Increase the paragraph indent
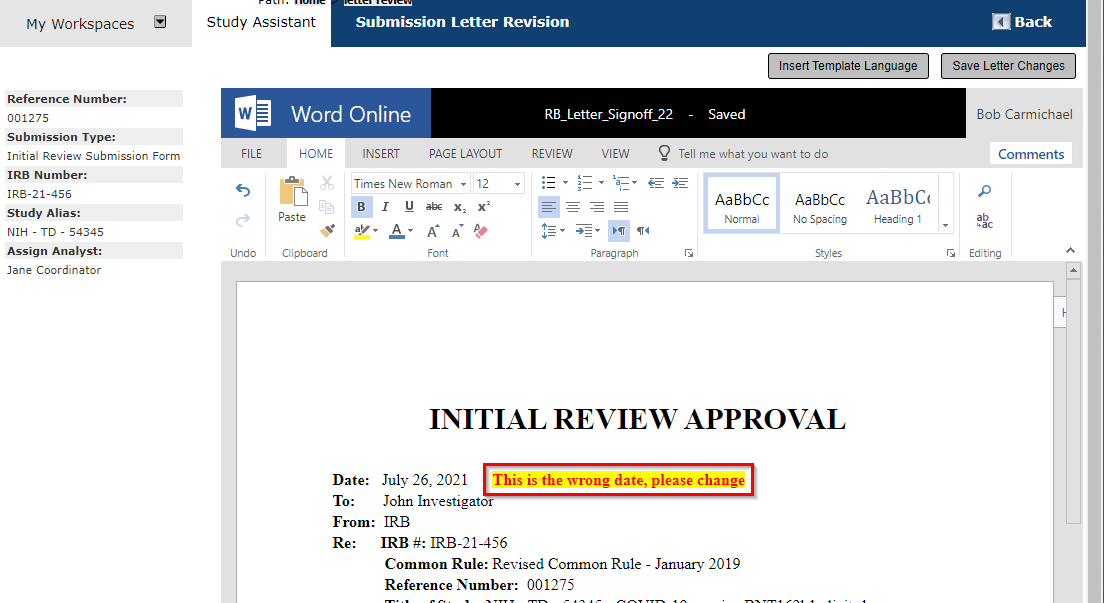 [x=680, y=183]
